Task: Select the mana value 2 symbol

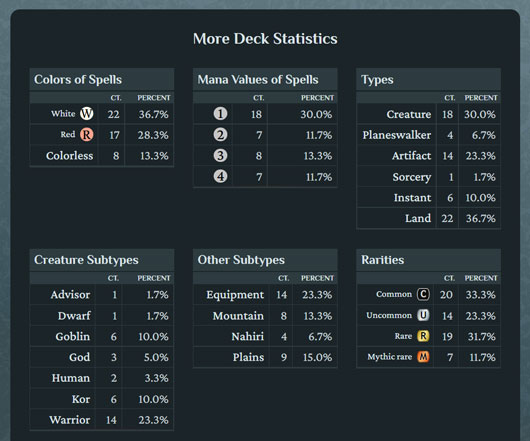Action: [220, 135]
